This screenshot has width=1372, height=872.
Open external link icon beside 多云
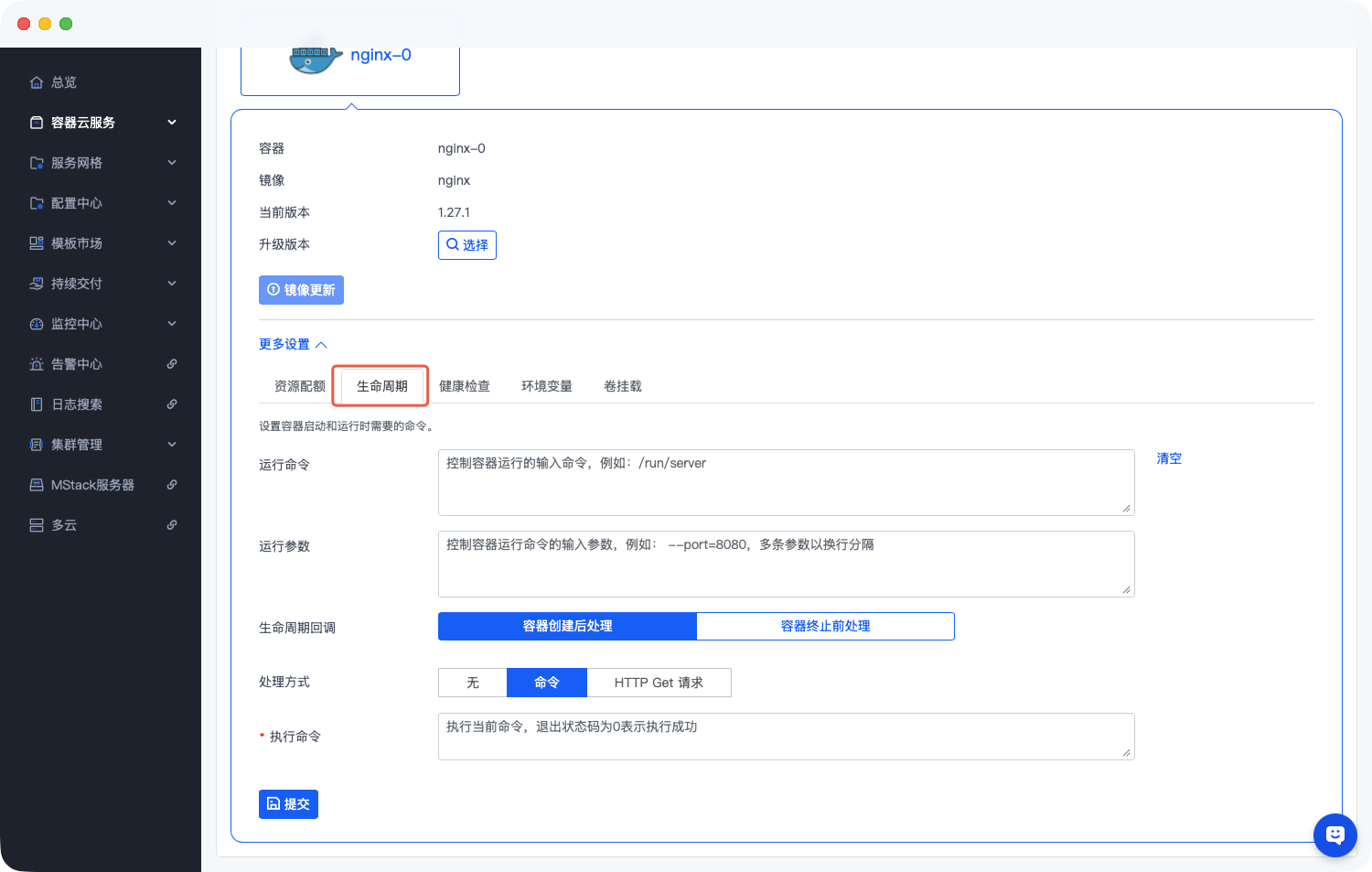click(172, 525)
